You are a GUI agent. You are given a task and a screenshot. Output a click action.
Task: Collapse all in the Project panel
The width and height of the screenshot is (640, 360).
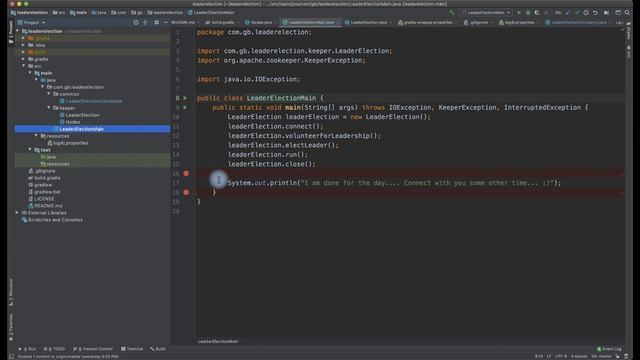pos(145,22)
